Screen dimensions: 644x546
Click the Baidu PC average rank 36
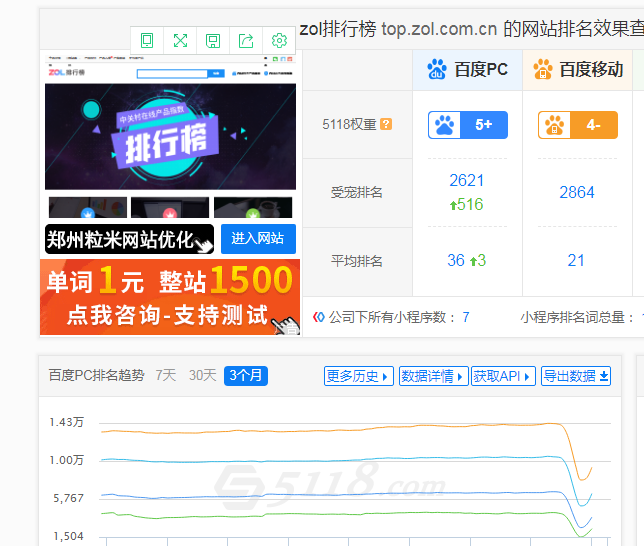[x=456, y=260]
